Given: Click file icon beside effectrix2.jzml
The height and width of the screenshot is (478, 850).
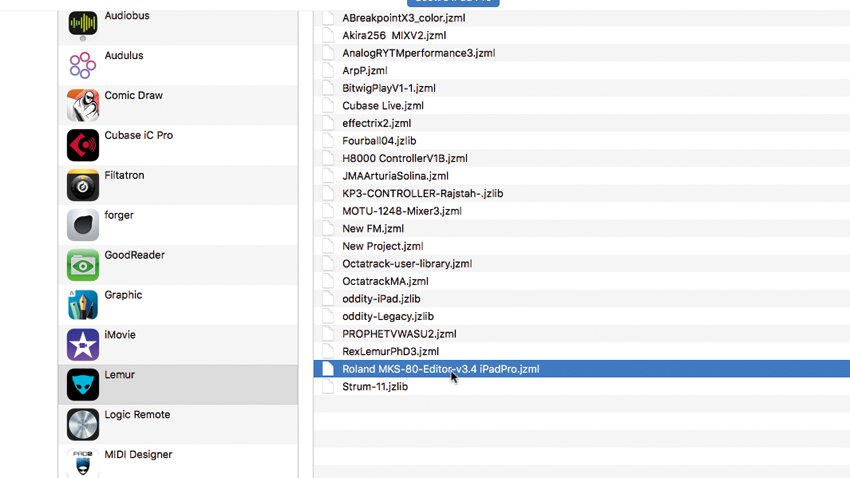Looking at the screenshot, I should tap(327, 123).
